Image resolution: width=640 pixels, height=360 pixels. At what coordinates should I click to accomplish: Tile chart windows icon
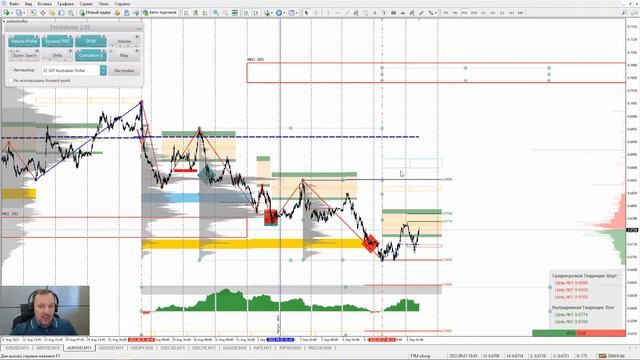click(235, 13)
